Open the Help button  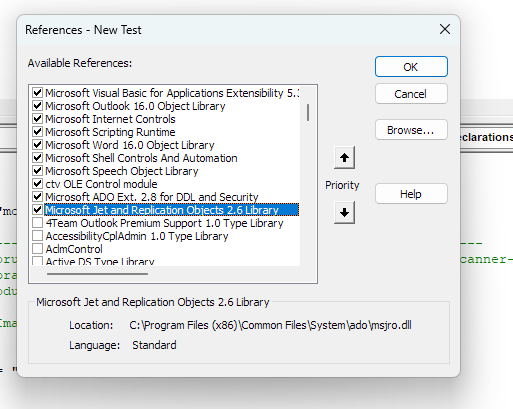[x=411, y=194]
